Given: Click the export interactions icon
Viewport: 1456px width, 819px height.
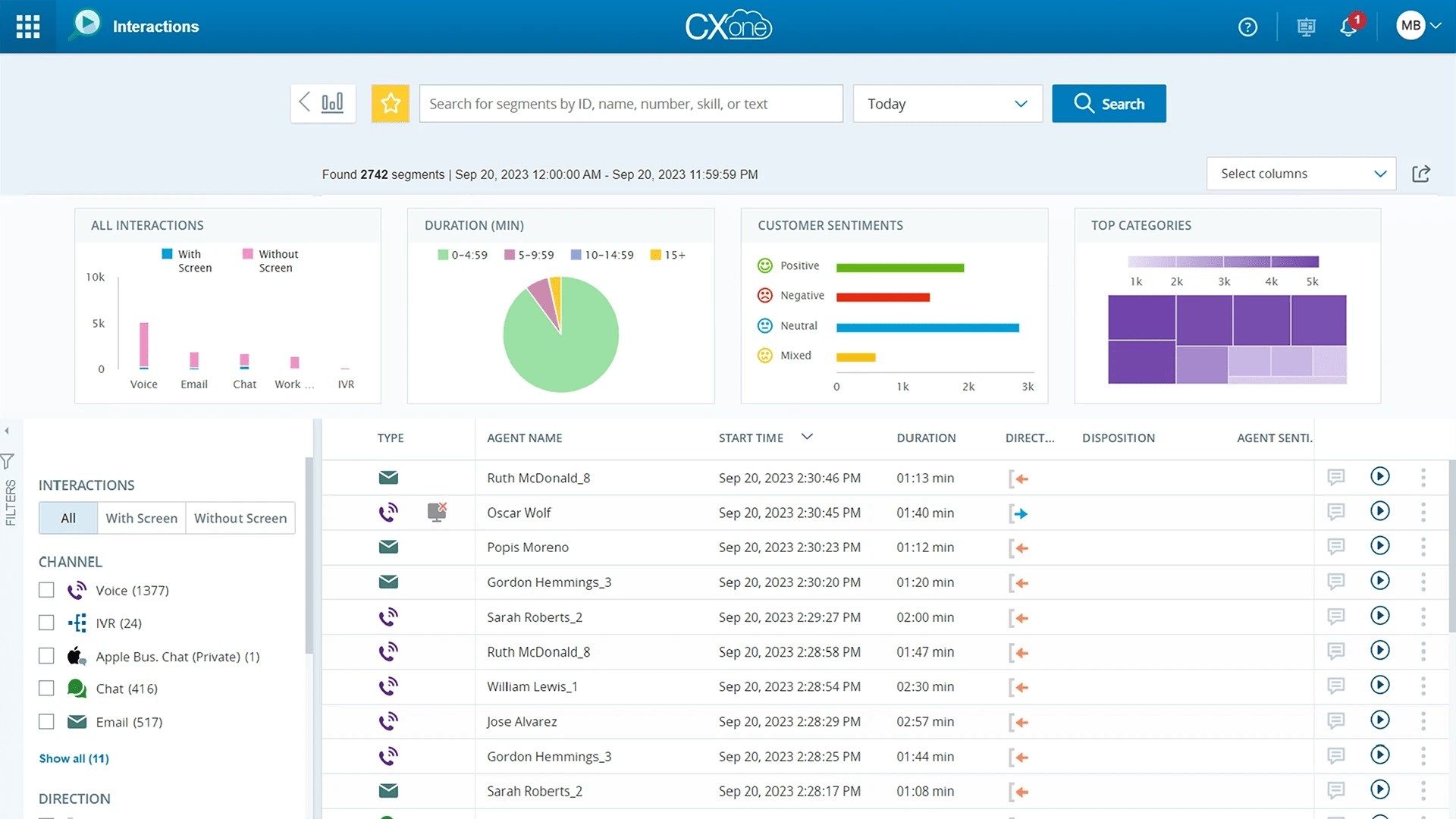Looking at the screenshot, I should (1422, 173).
